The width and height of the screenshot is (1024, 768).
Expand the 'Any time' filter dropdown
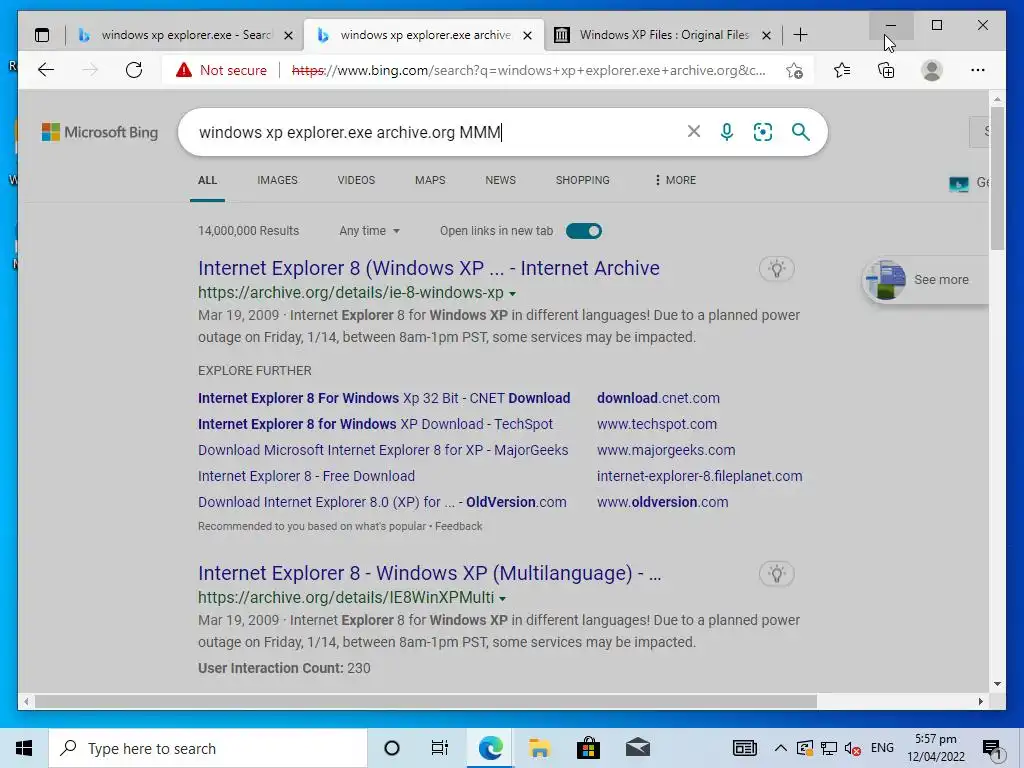(x=369, y=231)
